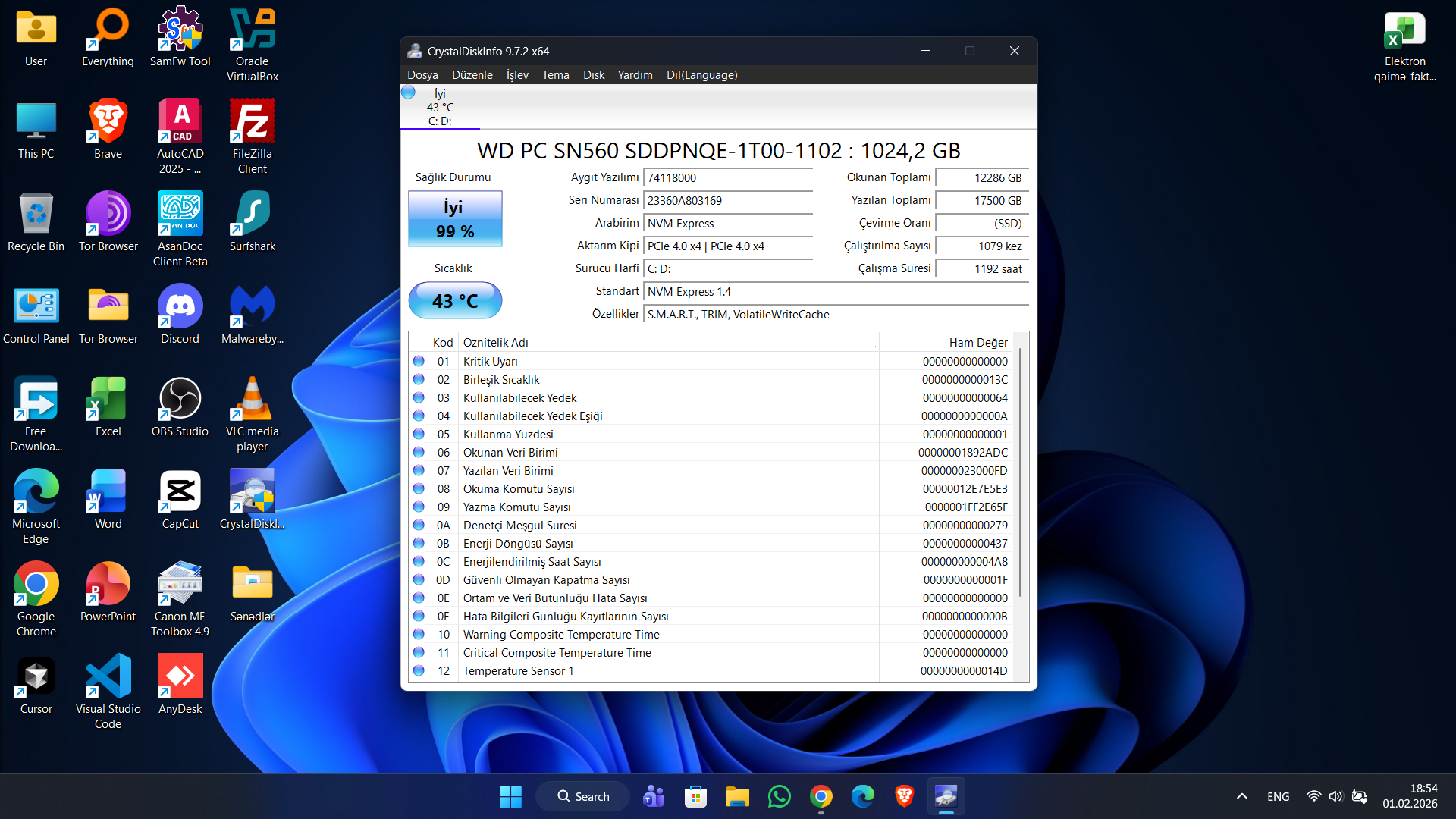This screenshot has width=1456, height=819.
Task: Open This PC desktop icon
Action: [36, 130]
